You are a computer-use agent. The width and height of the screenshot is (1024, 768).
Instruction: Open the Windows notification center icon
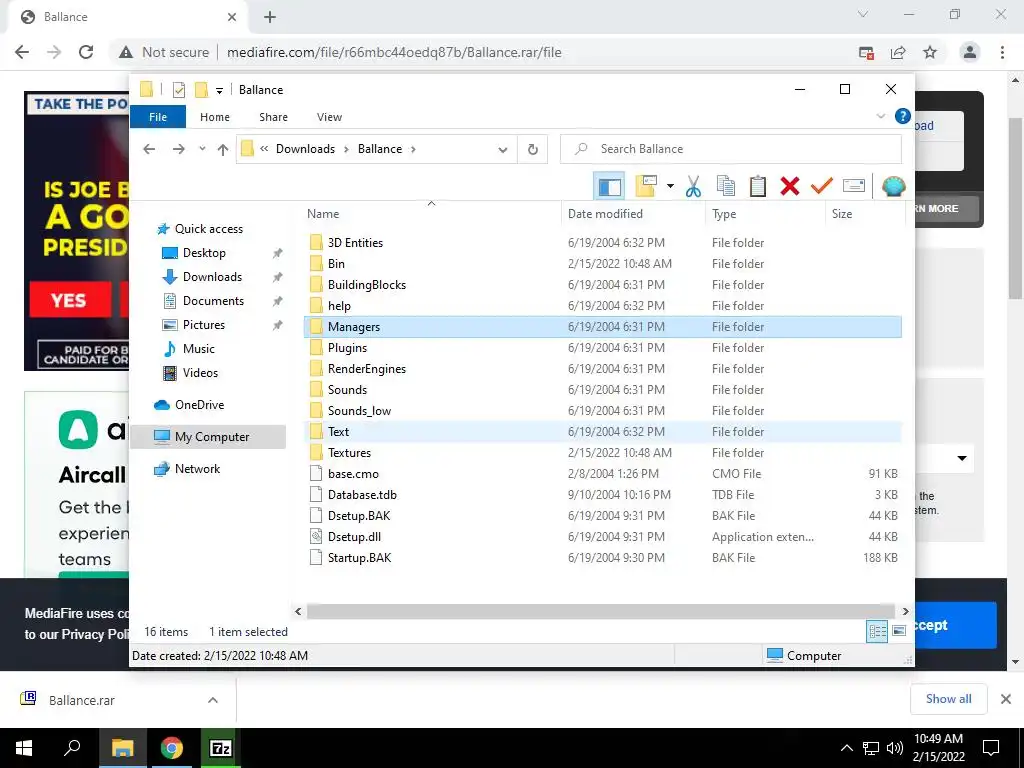point(991,748)
